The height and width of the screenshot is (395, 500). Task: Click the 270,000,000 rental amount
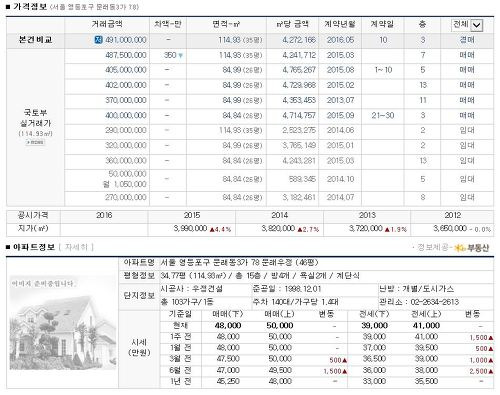tap(126, 198)
